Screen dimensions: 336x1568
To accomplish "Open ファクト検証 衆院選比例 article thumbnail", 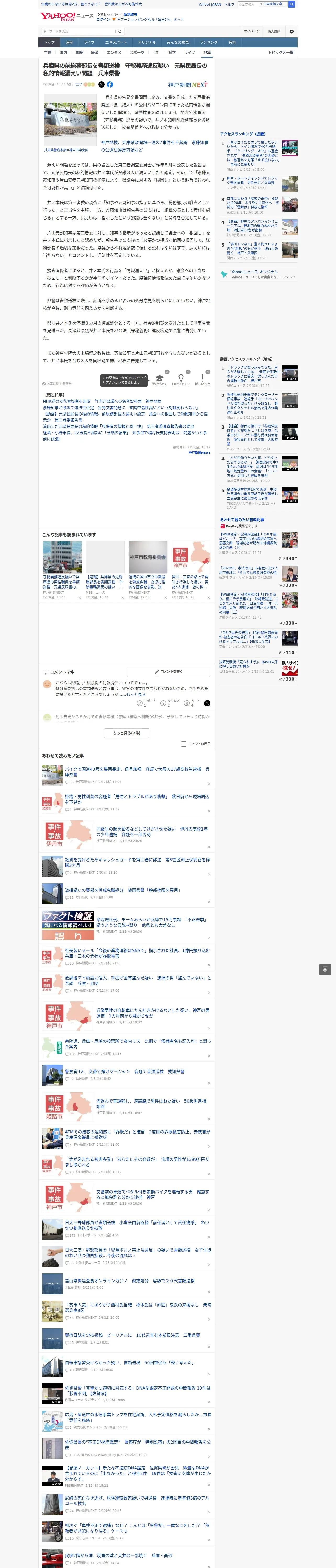I will coord(68,925).
